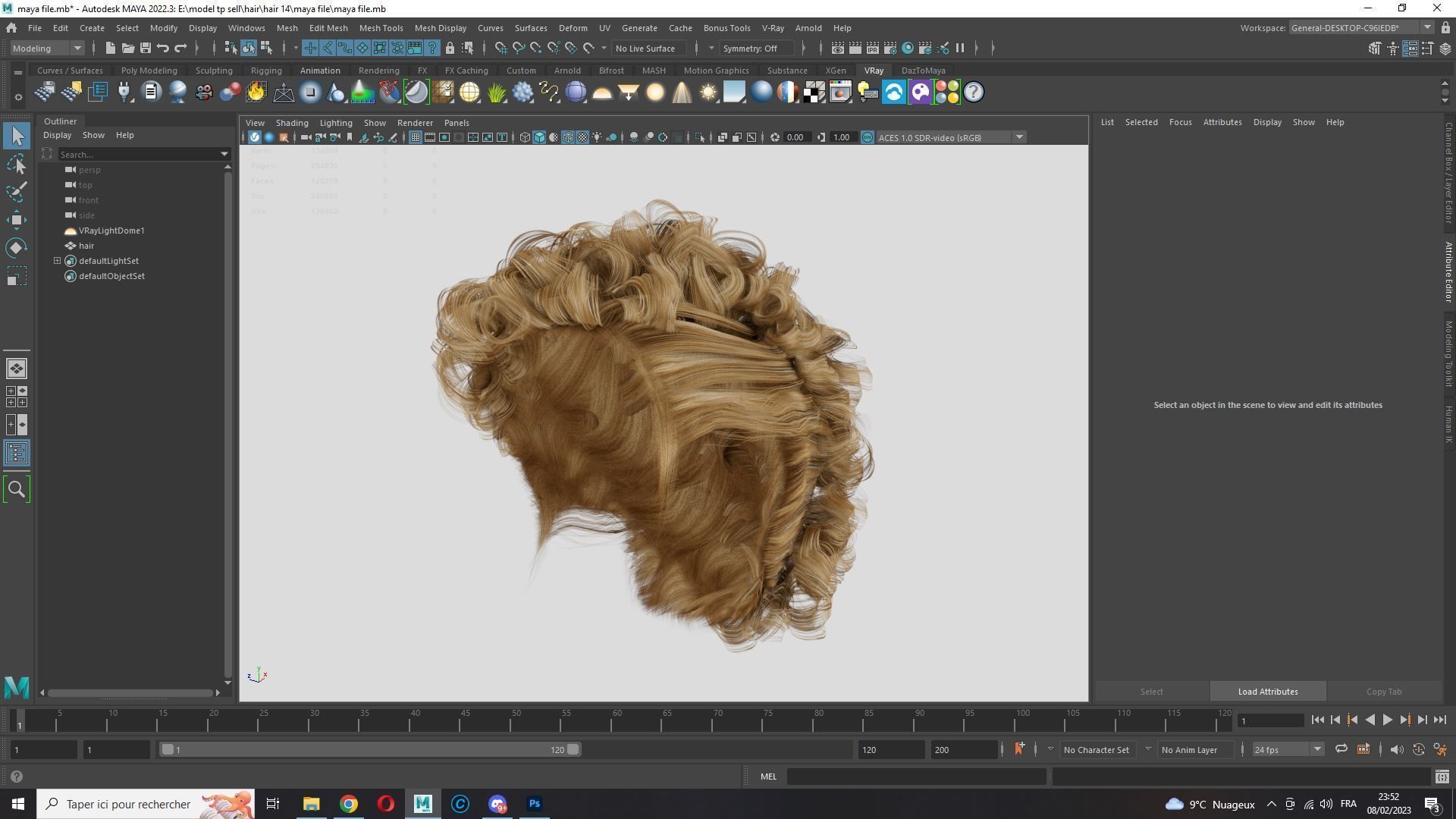Viewport: 1456px width, 819px height.
Task: Click the V-Ray fur grass shelf icon
Action: click(496, 93)
